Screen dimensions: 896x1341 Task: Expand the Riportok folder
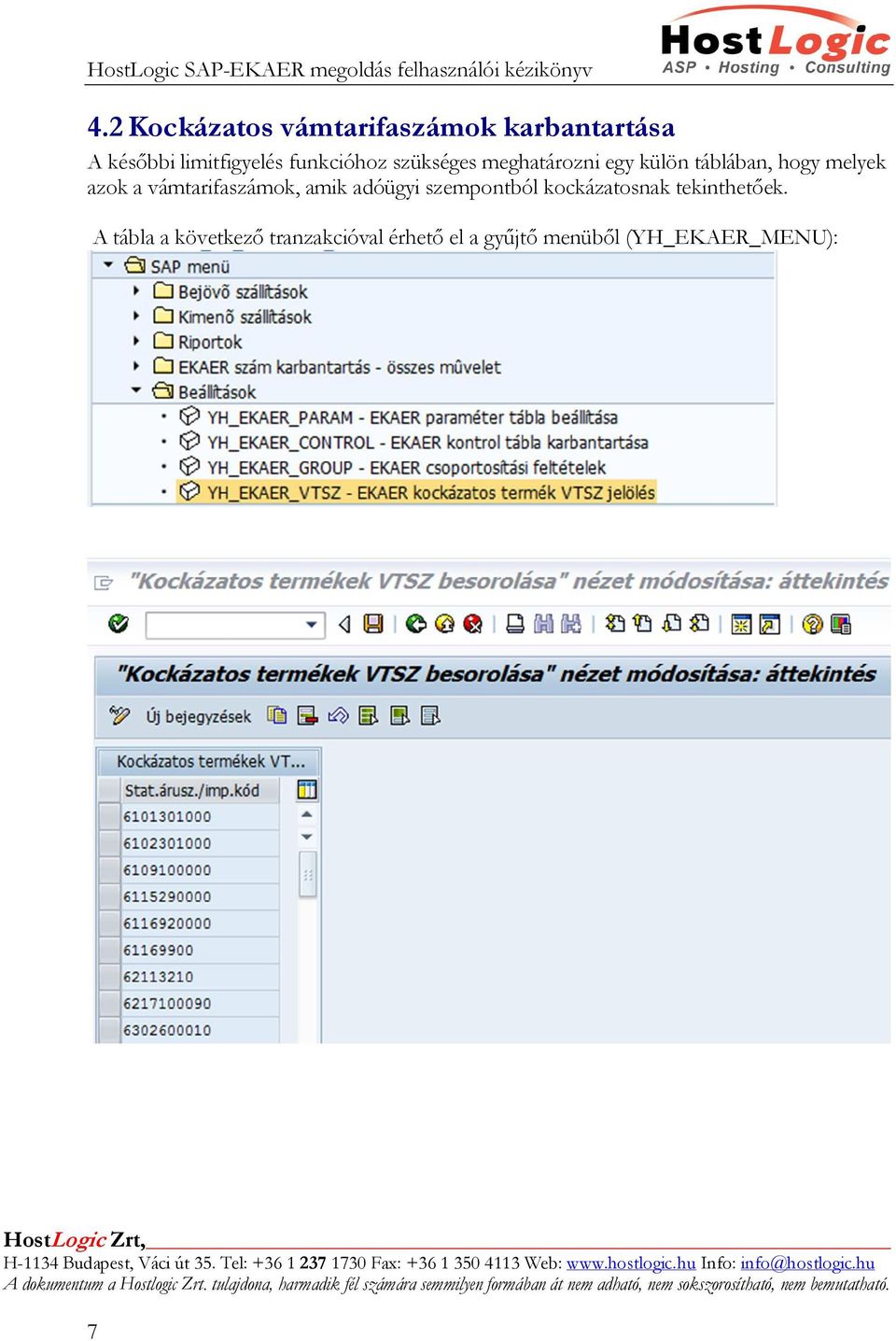tap(136, 341)
